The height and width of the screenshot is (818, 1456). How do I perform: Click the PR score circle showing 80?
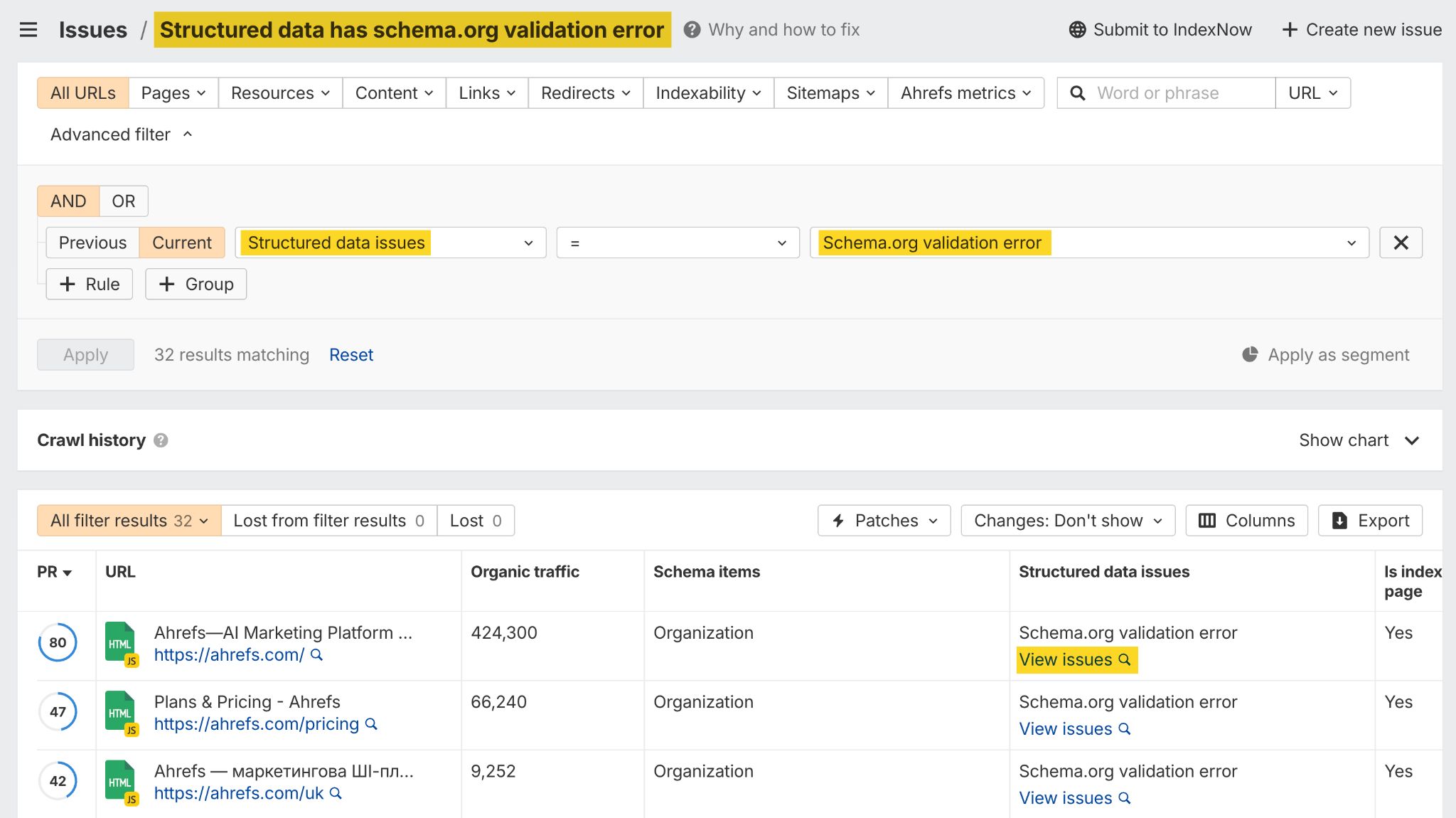click(x=58, y=642)
